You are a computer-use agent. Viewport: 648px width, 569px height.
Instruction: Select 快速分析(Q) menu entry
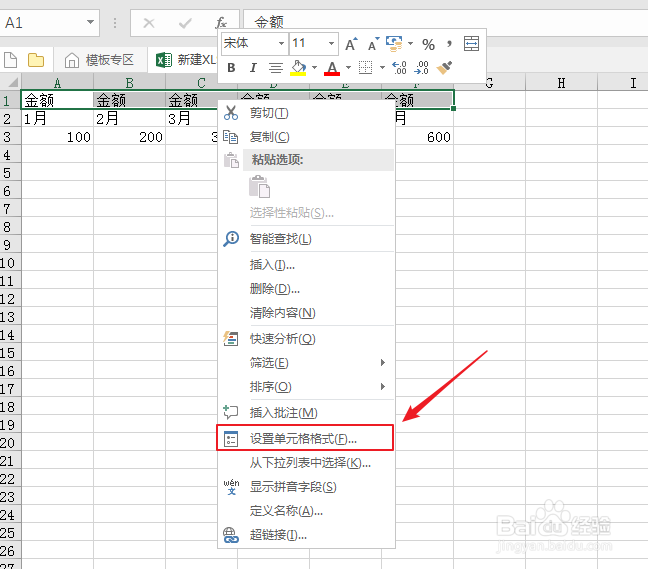(306, 339)
